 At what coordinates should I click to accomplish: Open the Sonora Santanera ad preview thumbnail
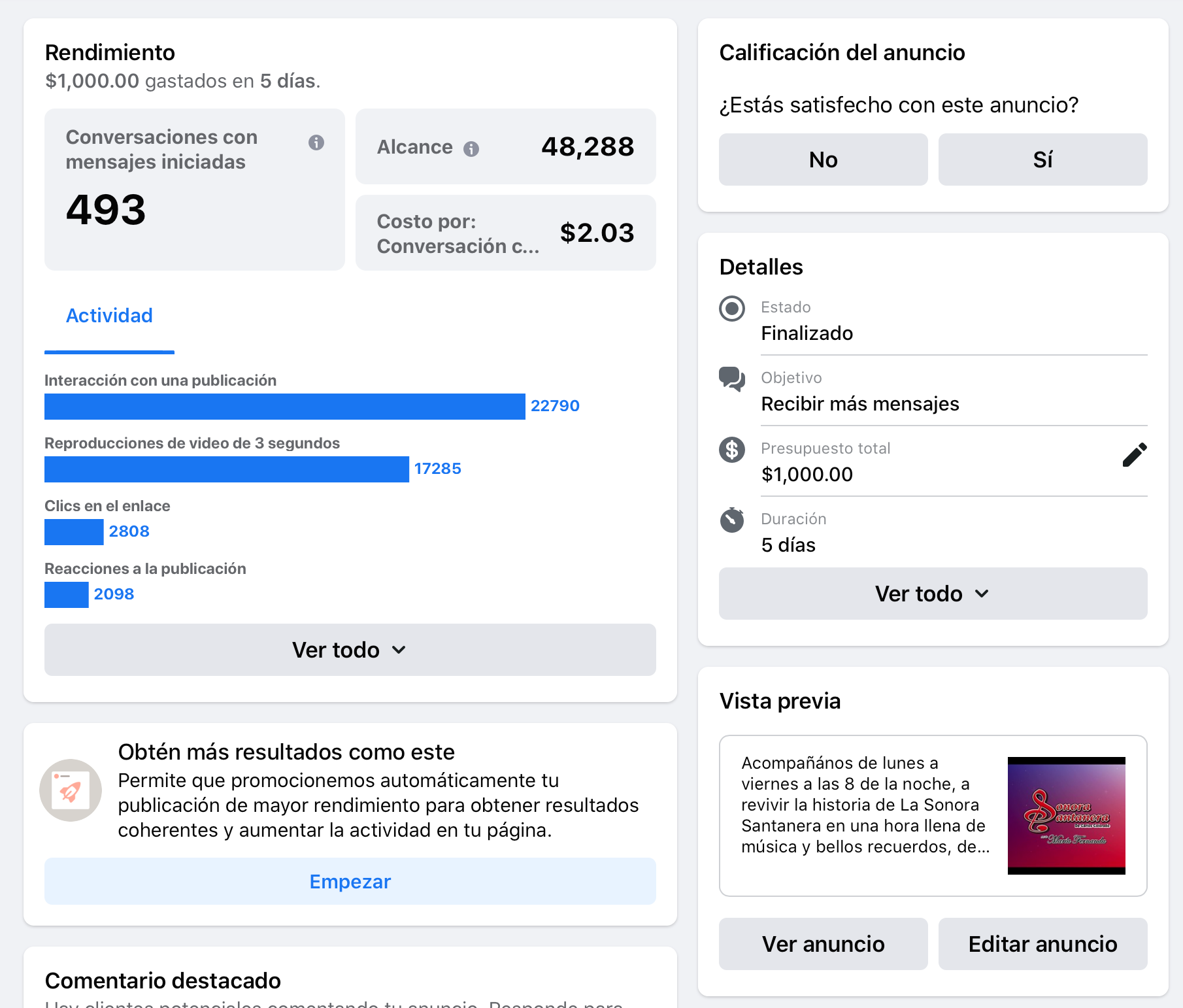click(1067, 816)
